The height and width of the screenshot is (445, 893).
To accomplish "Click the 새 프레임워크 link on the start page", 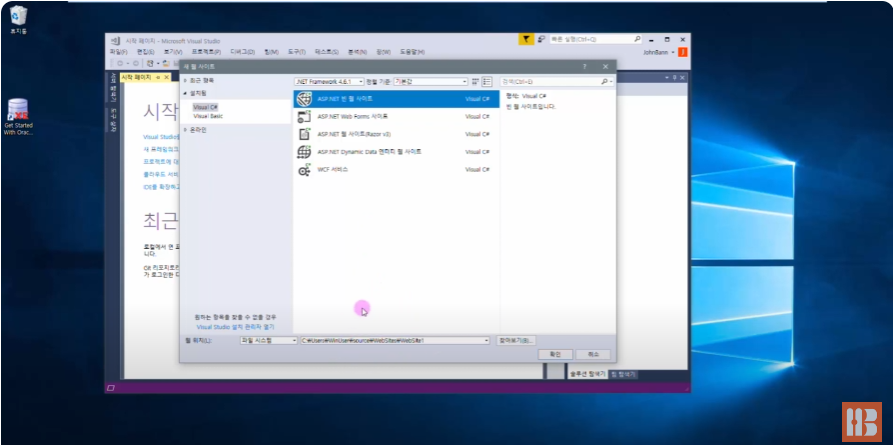I will pos(161,149).
